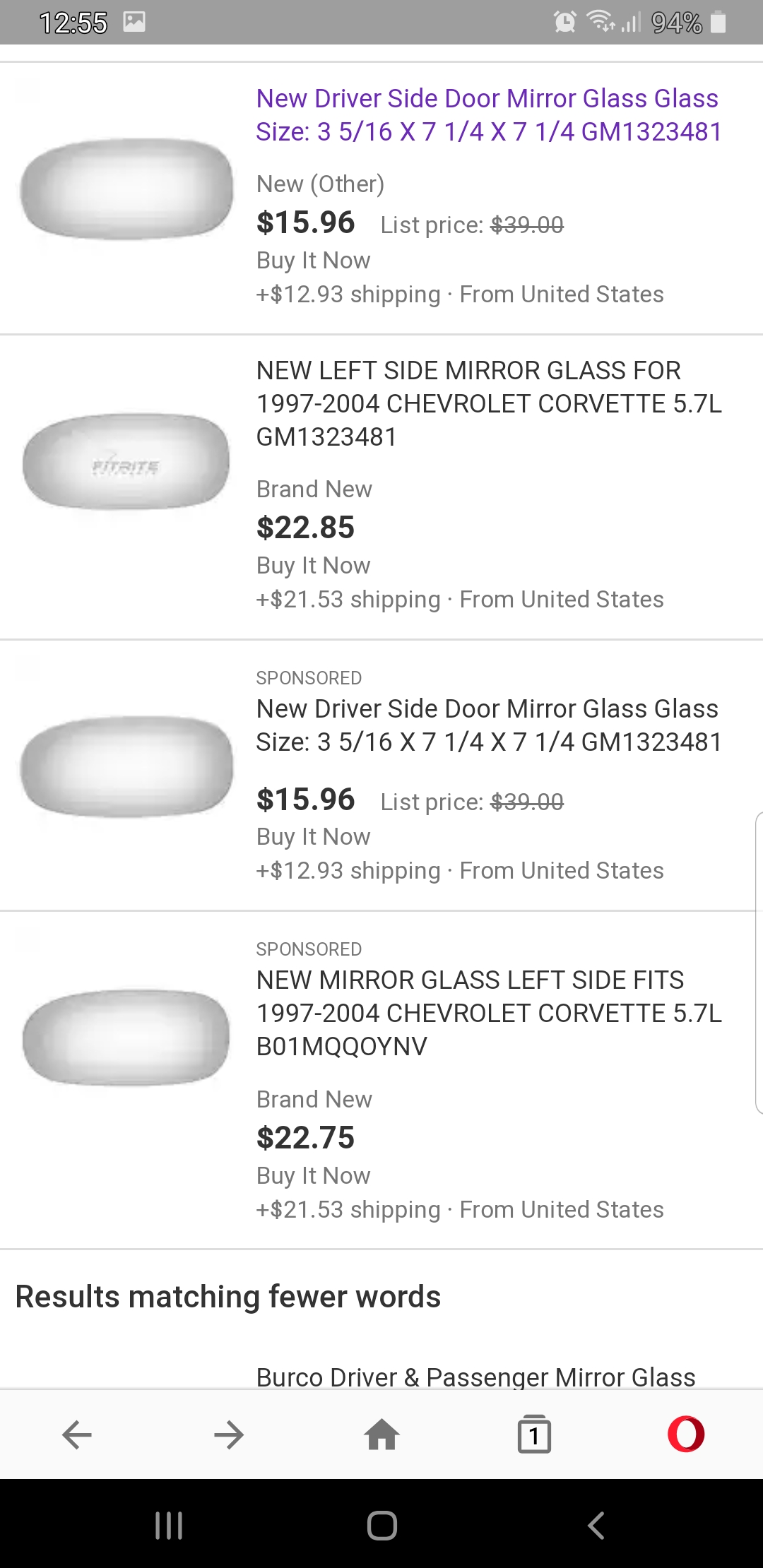
Task: Open the sponsored $15.96 Driver Side Mirror listing
Action: coord(488,725)
